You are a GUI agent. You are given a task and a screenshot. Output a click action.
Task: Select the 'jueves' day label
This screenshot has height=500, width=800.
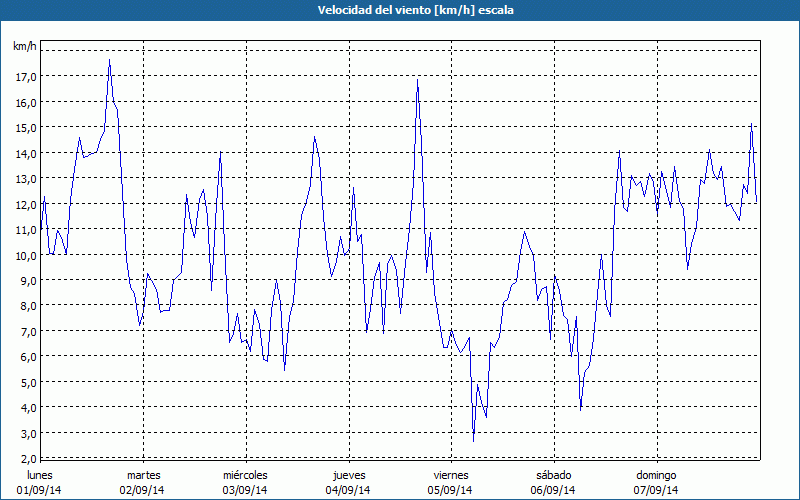click(348, 475)
